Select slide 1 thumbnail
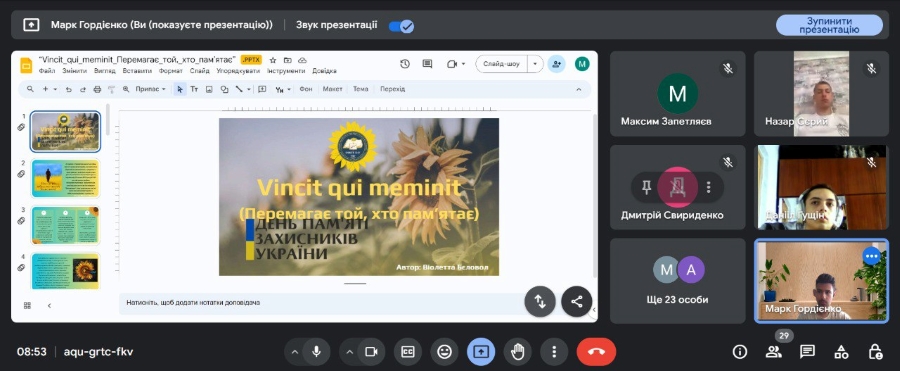The height and width of the screenshot is (371, 900). (x=65, y=132)
